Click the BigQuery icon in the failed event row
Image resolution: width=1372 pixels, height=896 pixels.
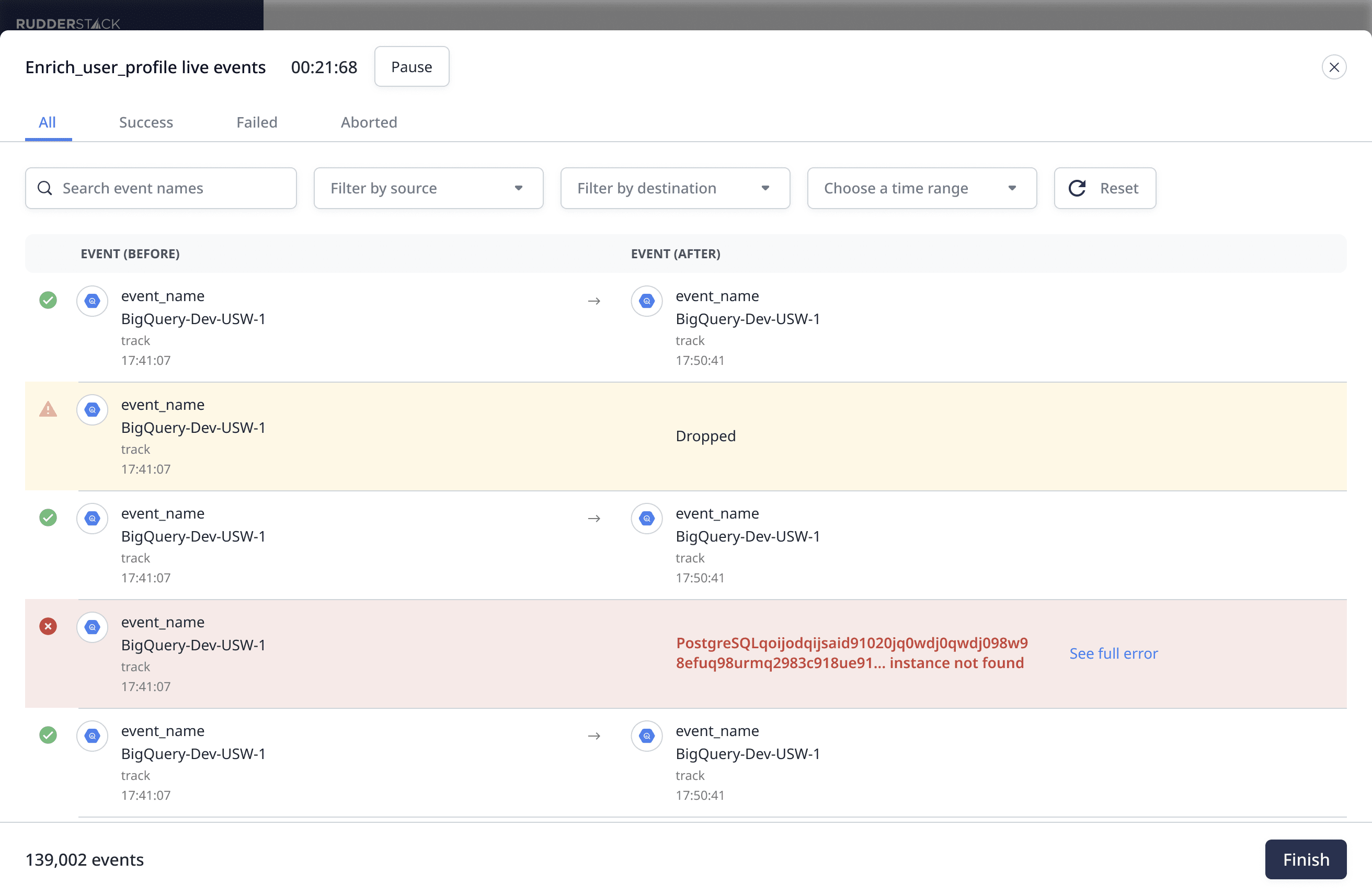[92, 627]
